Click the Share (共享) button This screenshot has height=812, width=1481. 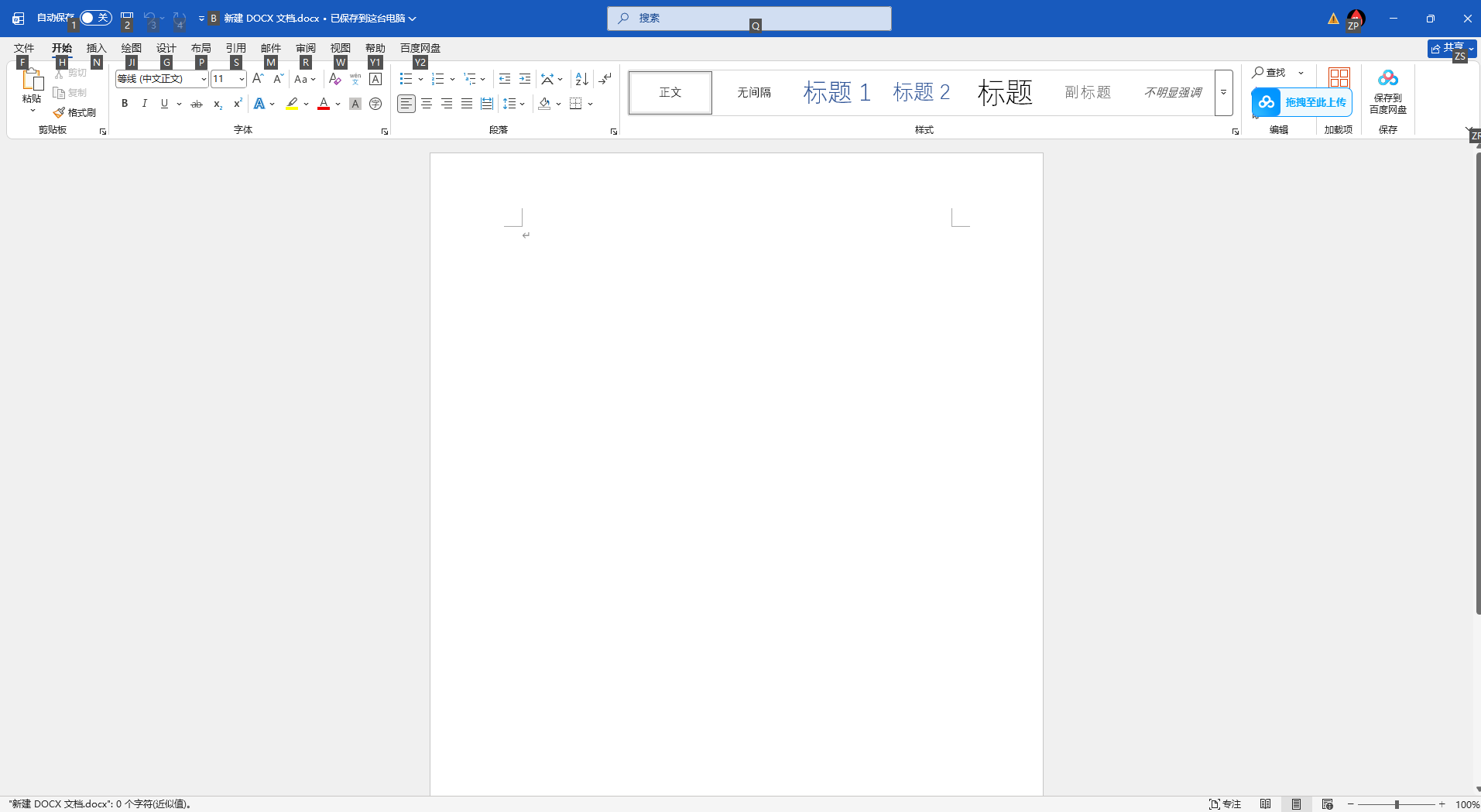(x=1447, y=48)
